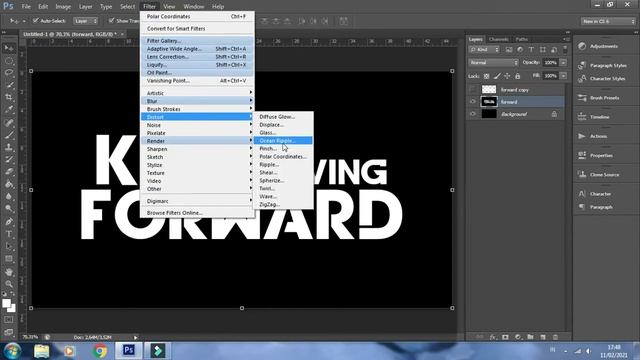Click the layer style fx icon
The height and width of the screenshot is (360, 640).
(x=493, y=337)
